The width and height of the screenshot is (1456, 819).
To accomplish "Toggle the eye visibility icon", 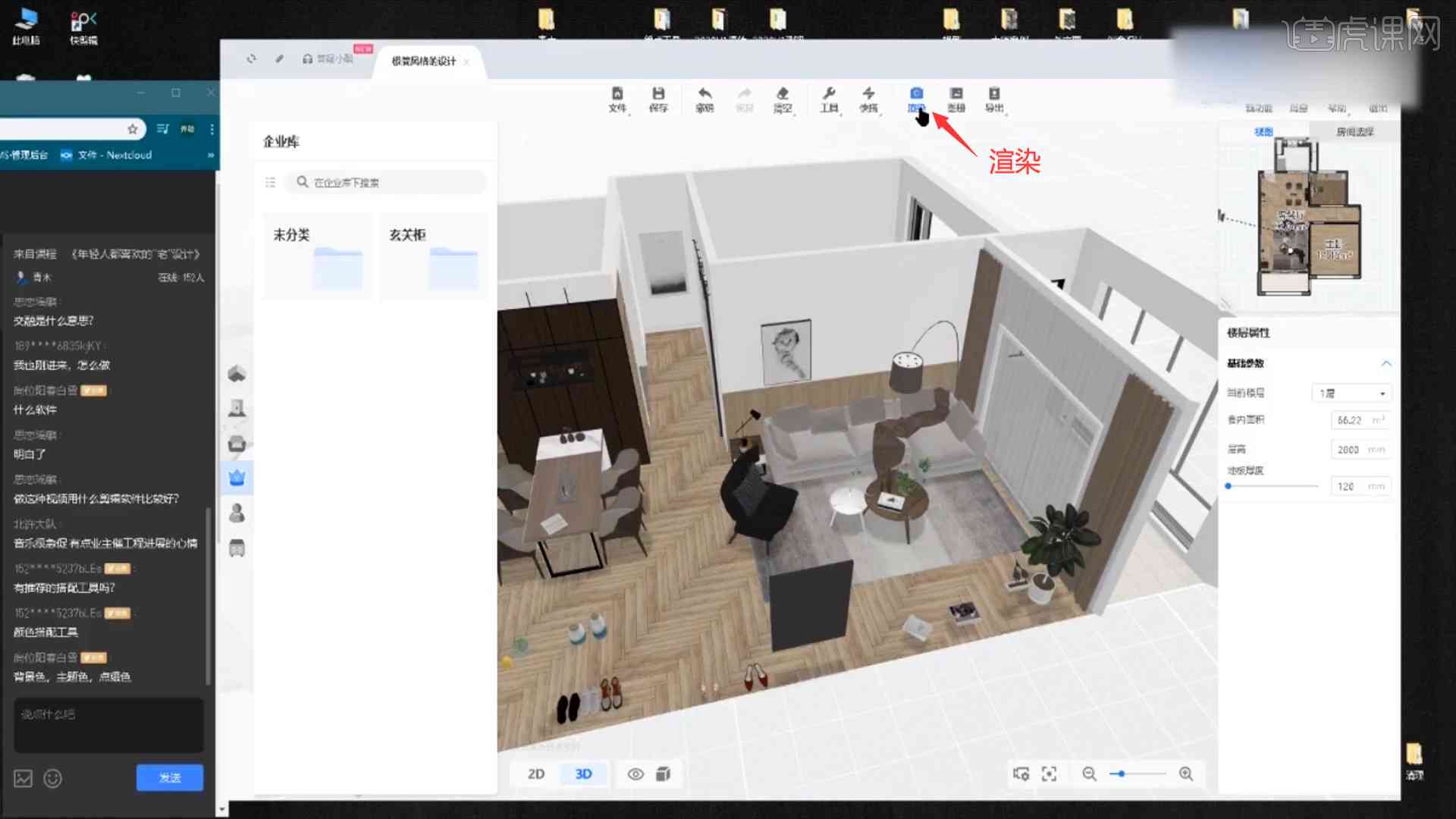I will 635,773.
